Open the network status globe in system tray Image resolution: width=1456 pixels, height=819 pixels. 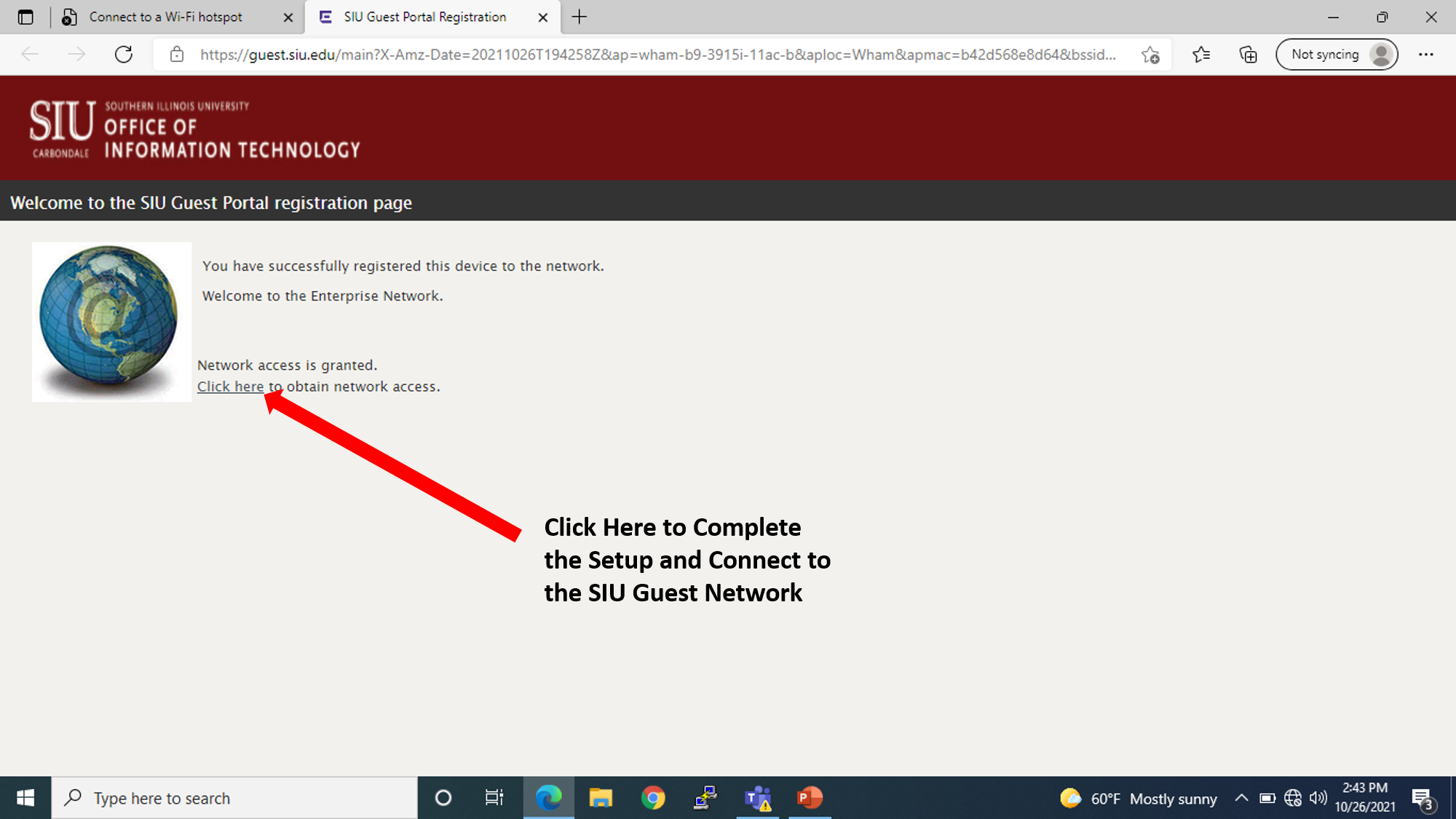pyautogui.click(x=1294, y=798)
